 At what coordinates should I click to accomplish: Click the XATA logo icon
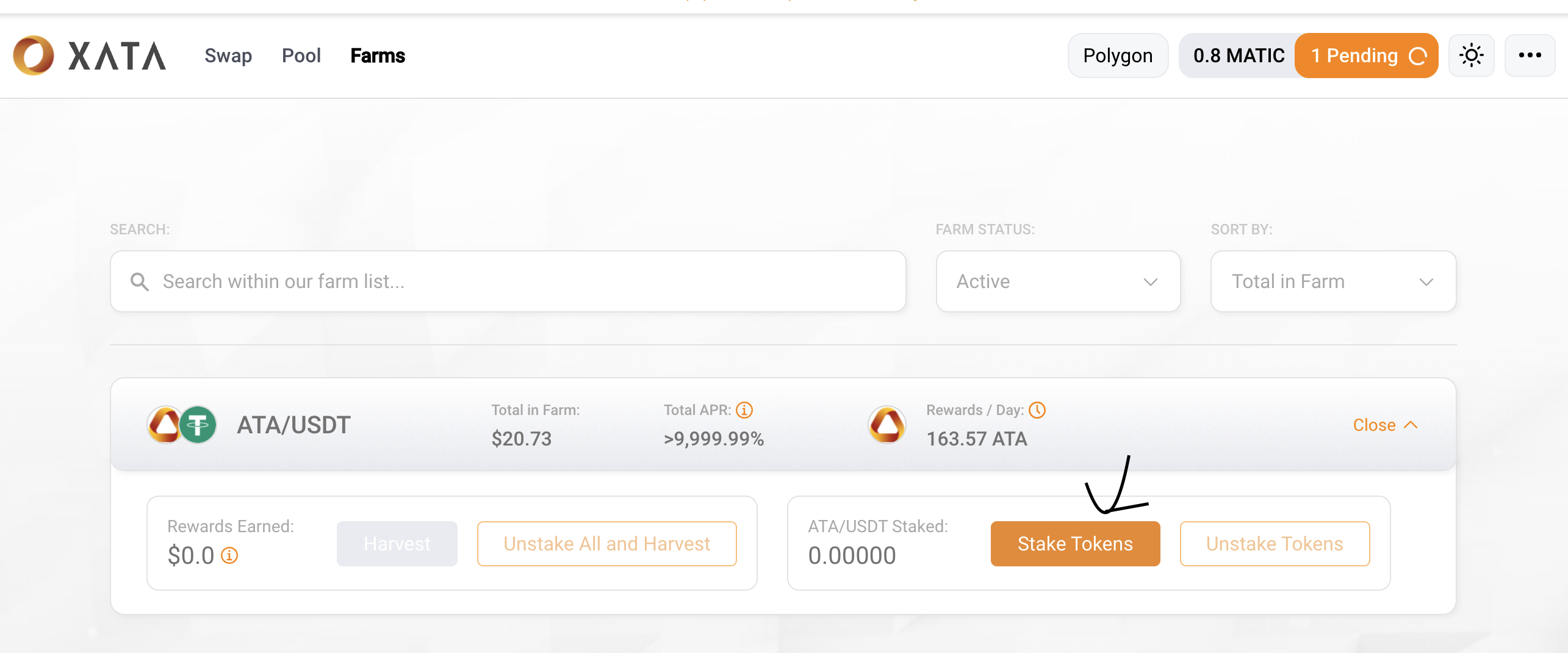point(34,56)
